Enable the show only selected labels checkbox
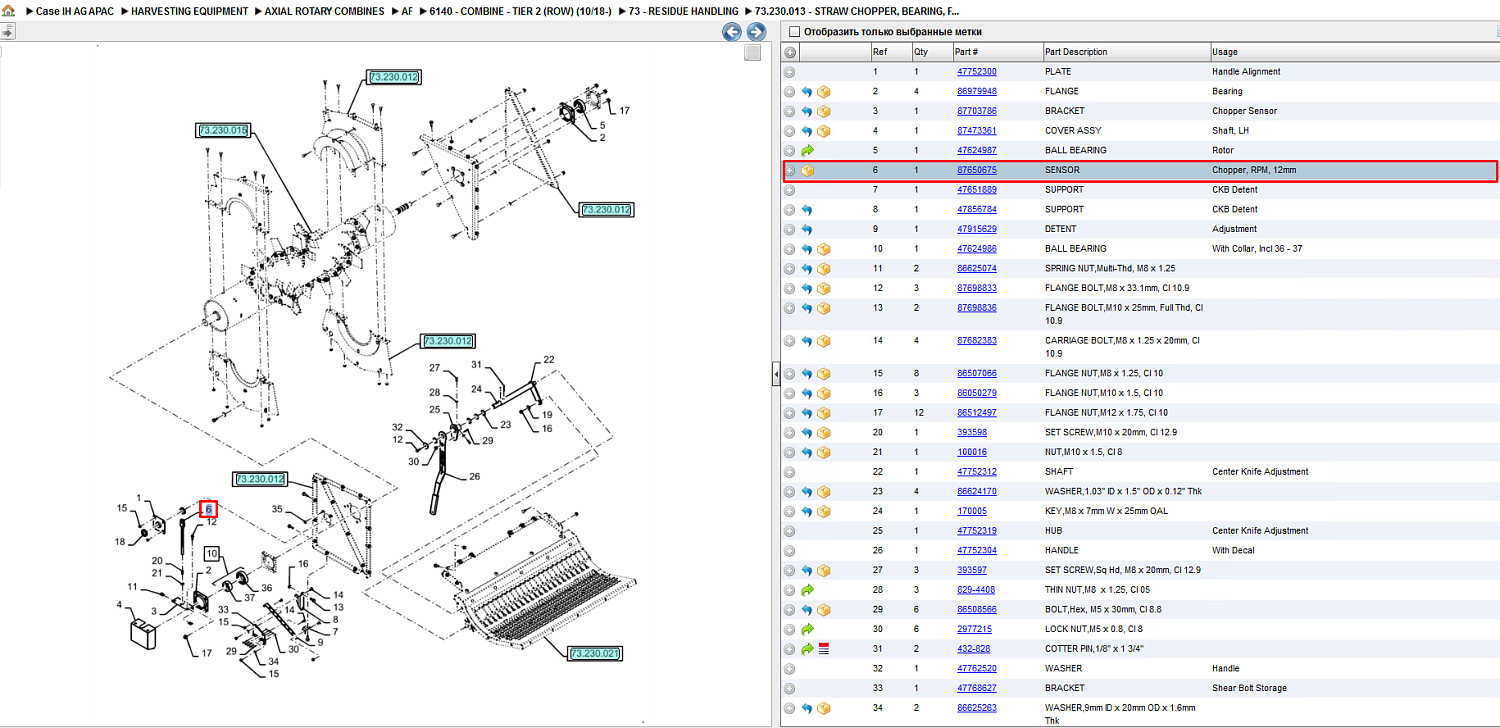Viewport: 1500px width, 728px height. tap(795, 32)
